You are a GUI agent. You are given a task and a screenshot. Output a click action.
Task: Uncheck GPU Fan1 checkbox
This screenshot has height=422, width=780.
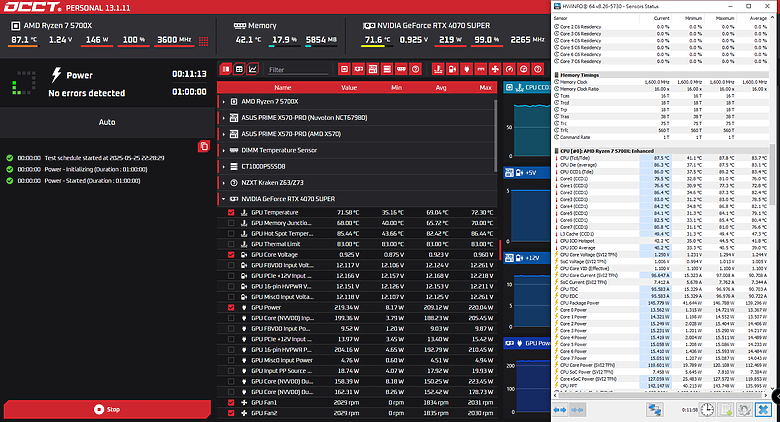click(231, 403)
